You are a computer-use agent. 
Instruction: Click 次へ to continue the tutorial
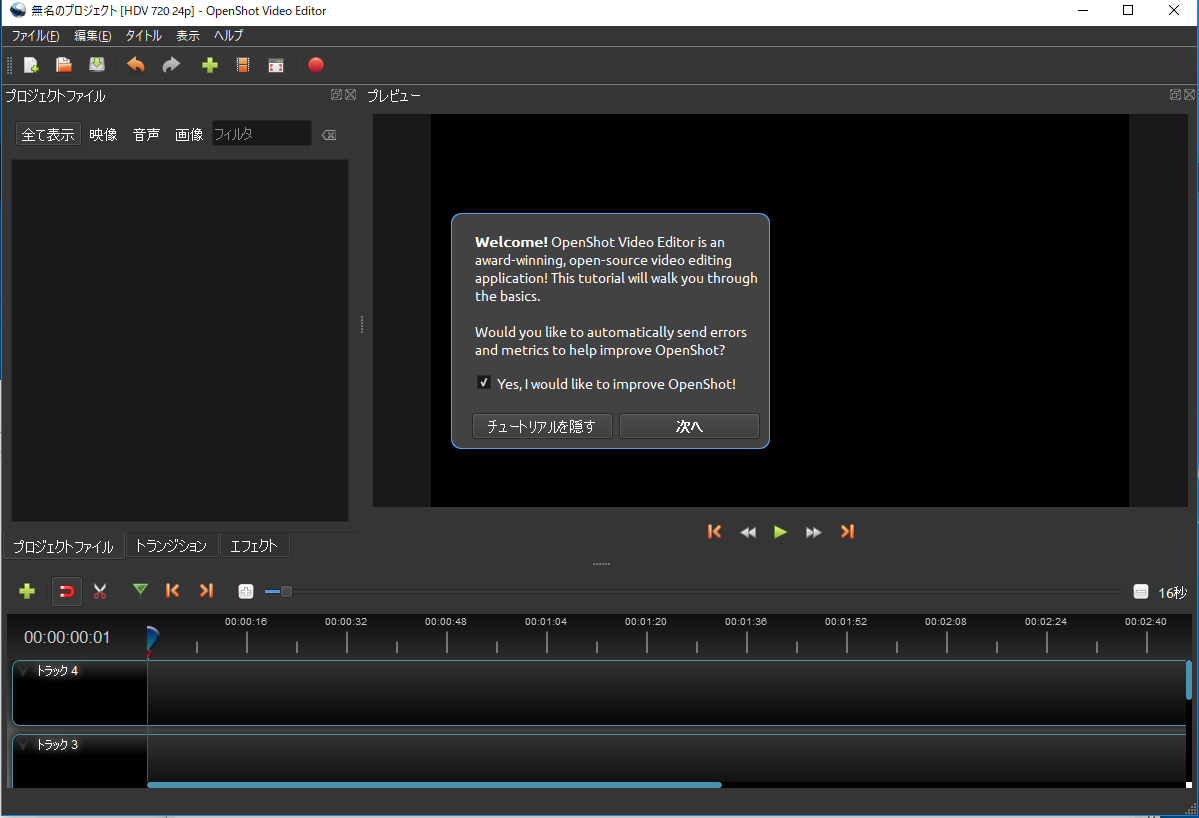689,426
